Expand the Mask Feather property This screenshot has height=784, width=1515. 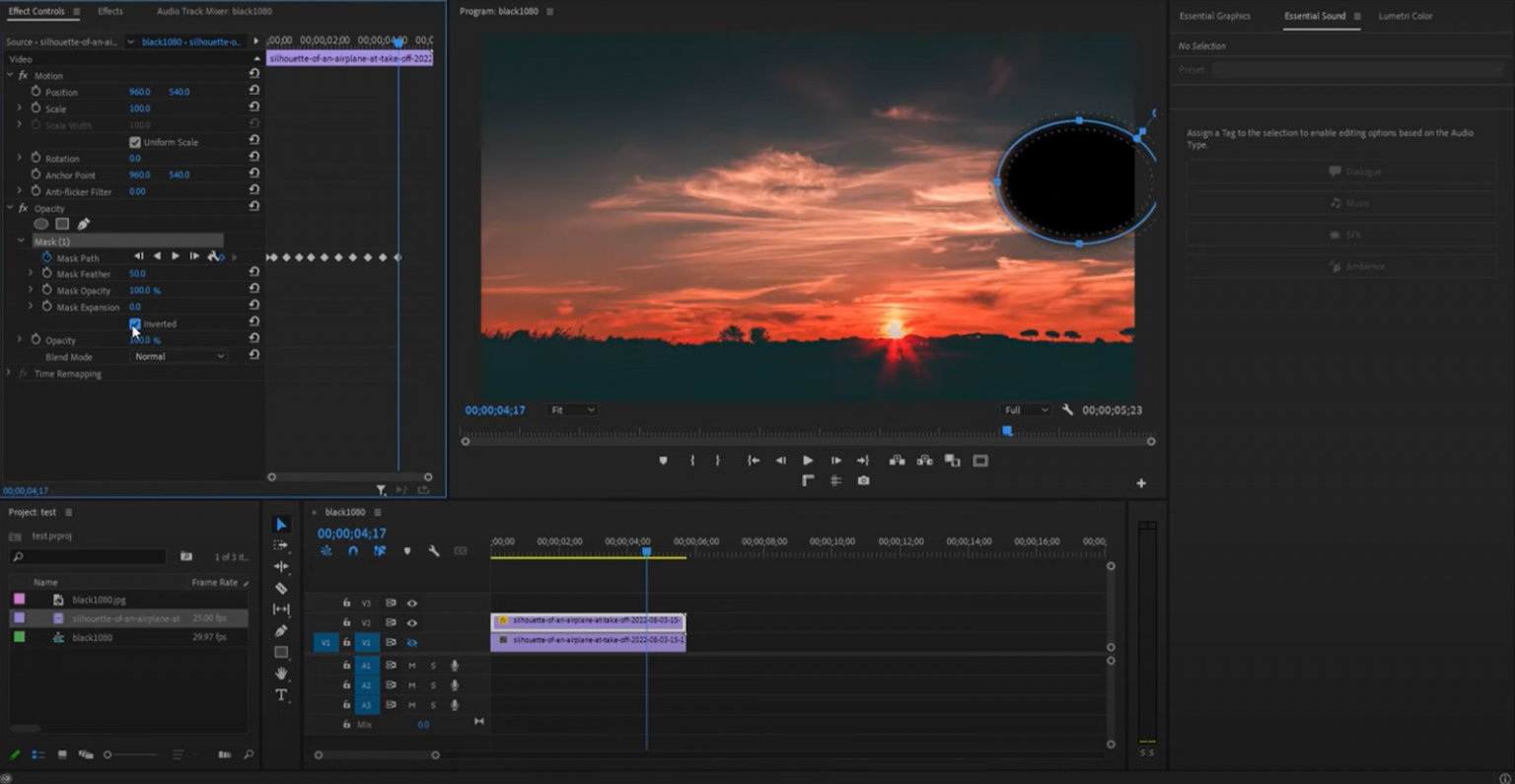(x=30, y=273)
